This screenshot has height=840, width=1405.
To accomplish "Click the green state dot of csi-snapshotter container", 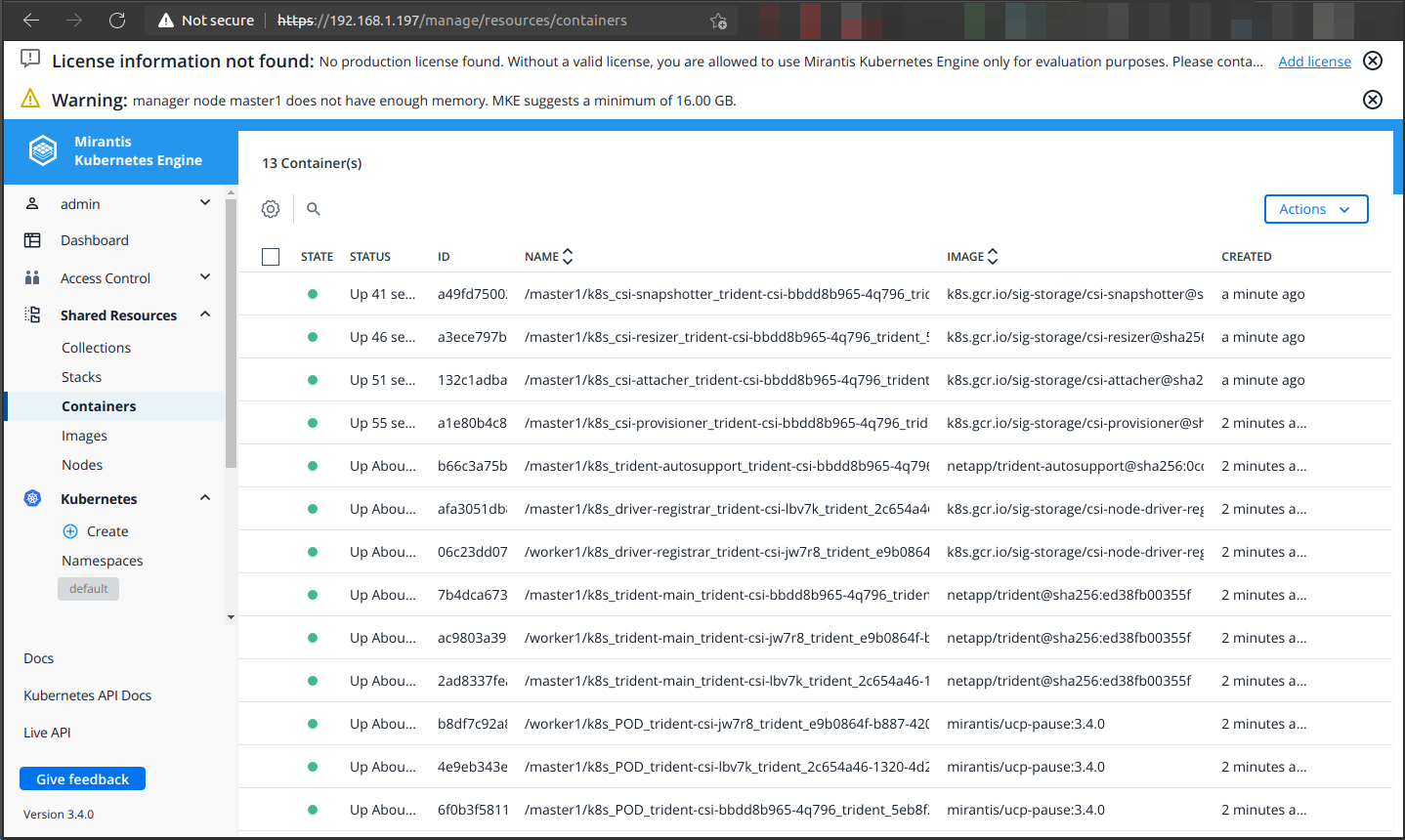I will pos(313,294).
